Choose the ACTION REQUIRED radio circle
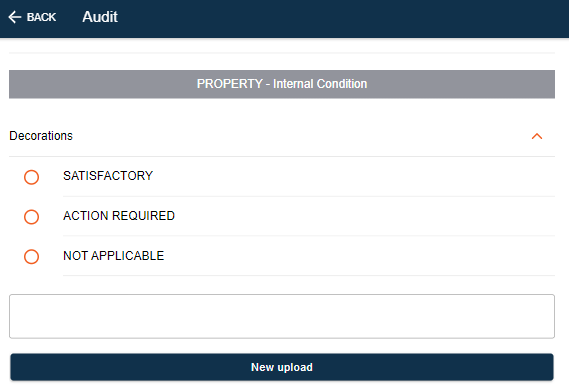 tap(32, 217)
